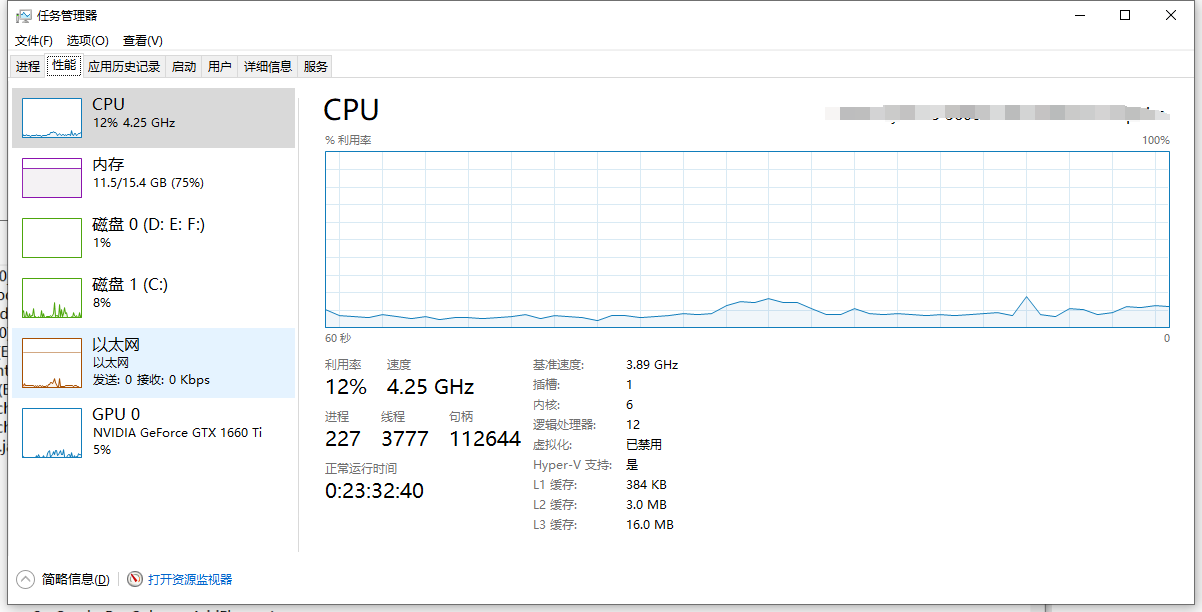Viewport: 1202px width, 612px height.
Task: Go to the 启动 tab
Action: pos(184,67)
